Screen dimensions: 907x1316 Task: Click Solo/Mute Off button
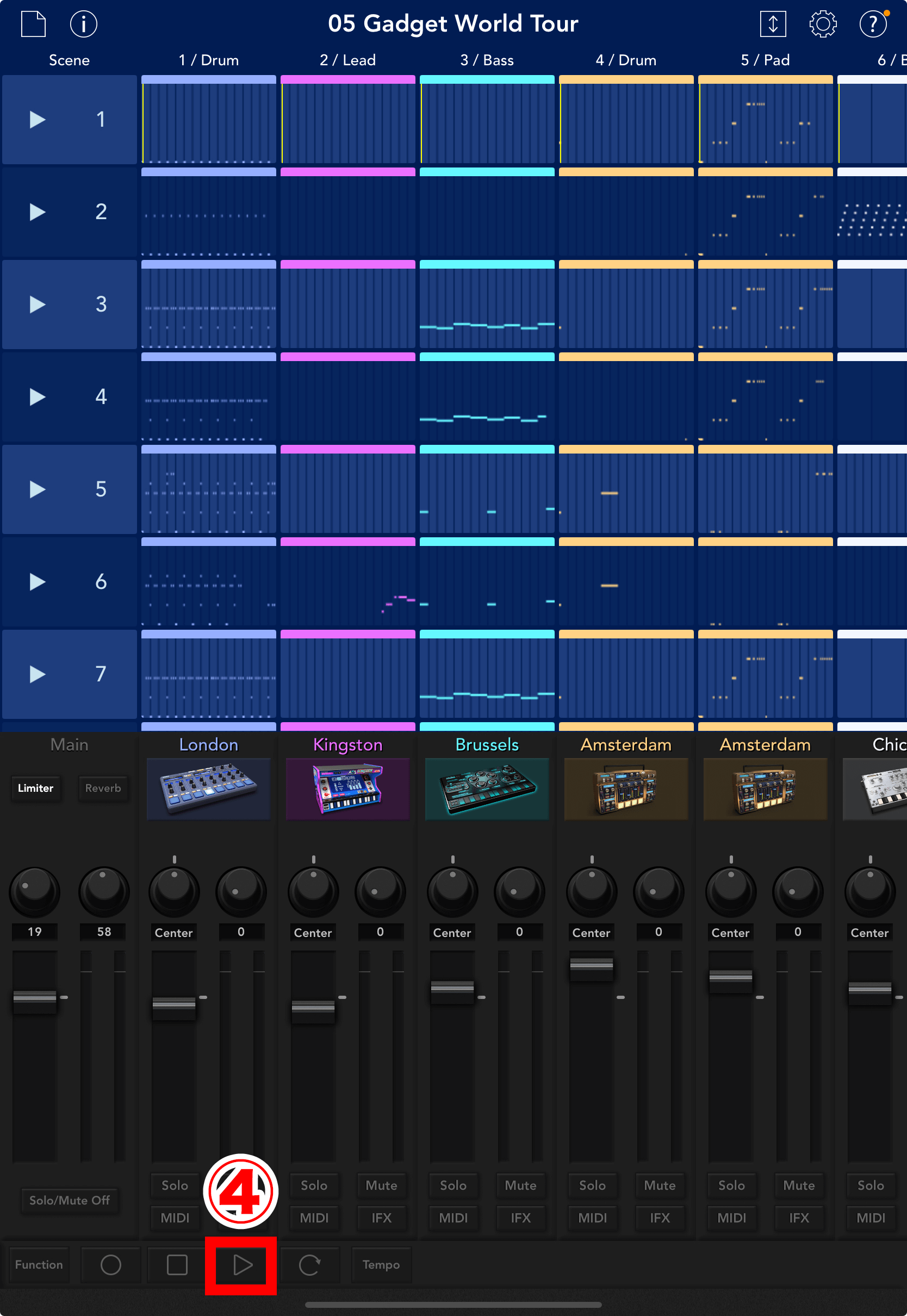[x=70, y=1200]
